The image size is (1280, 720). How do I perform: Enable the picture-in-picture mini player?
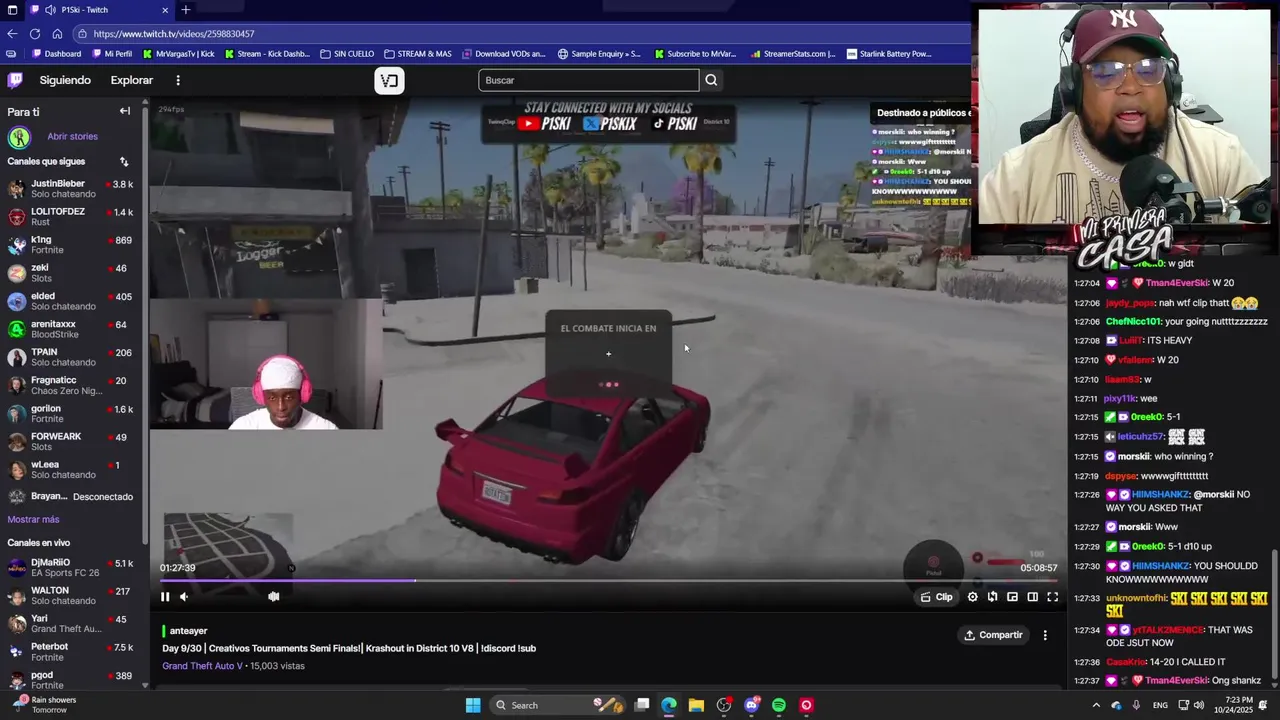point(1012,597)
